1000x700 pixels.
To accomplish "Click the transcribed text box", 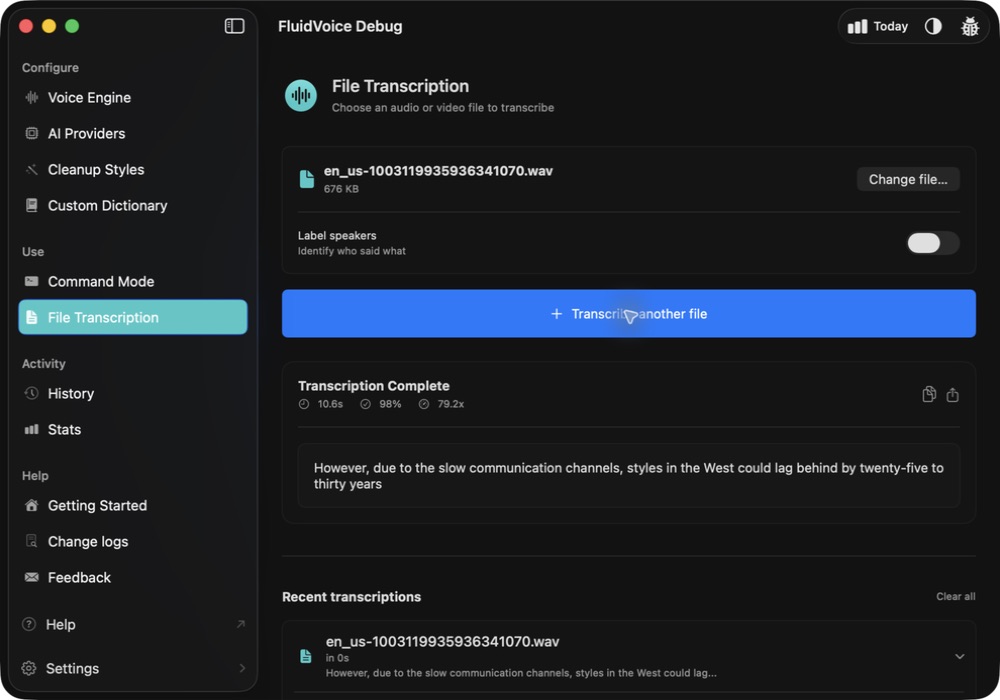I will coord(629,476).
